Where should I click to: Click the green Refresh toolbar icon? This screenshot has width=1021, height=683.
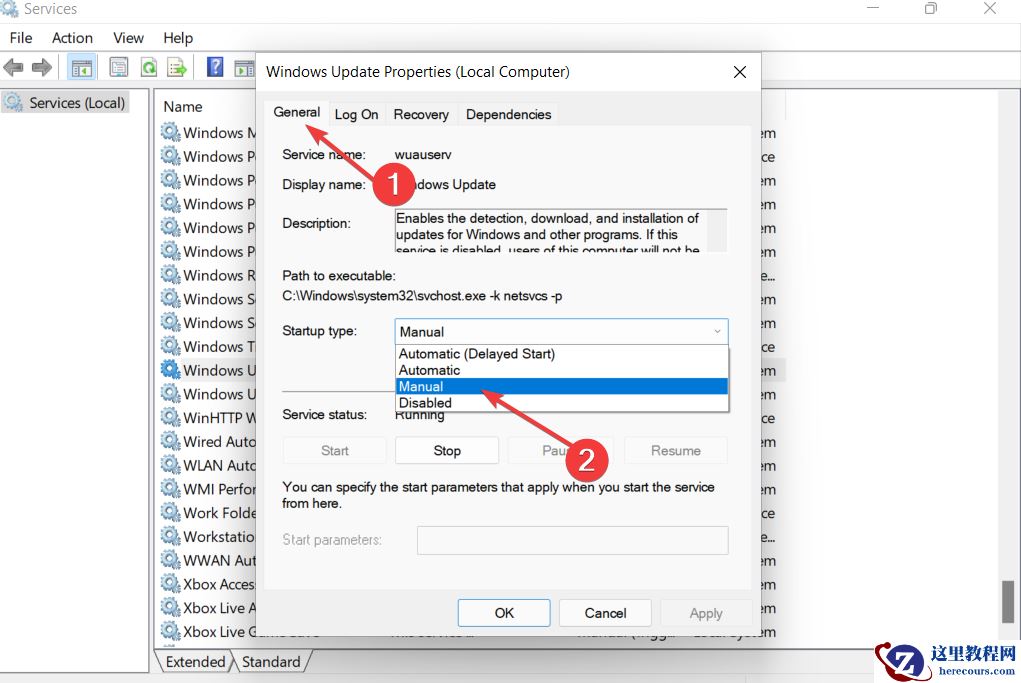pyautogui.click(x=149, y=67)
